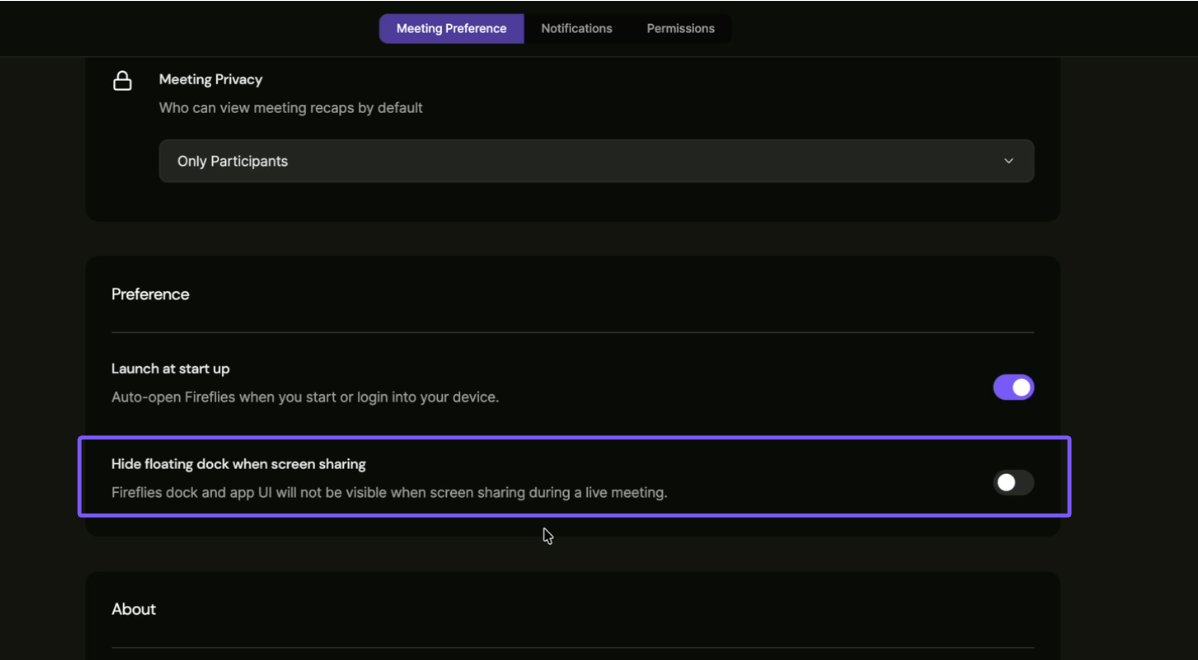Open the Only Participants privacy dropdown

coord(596,161)
